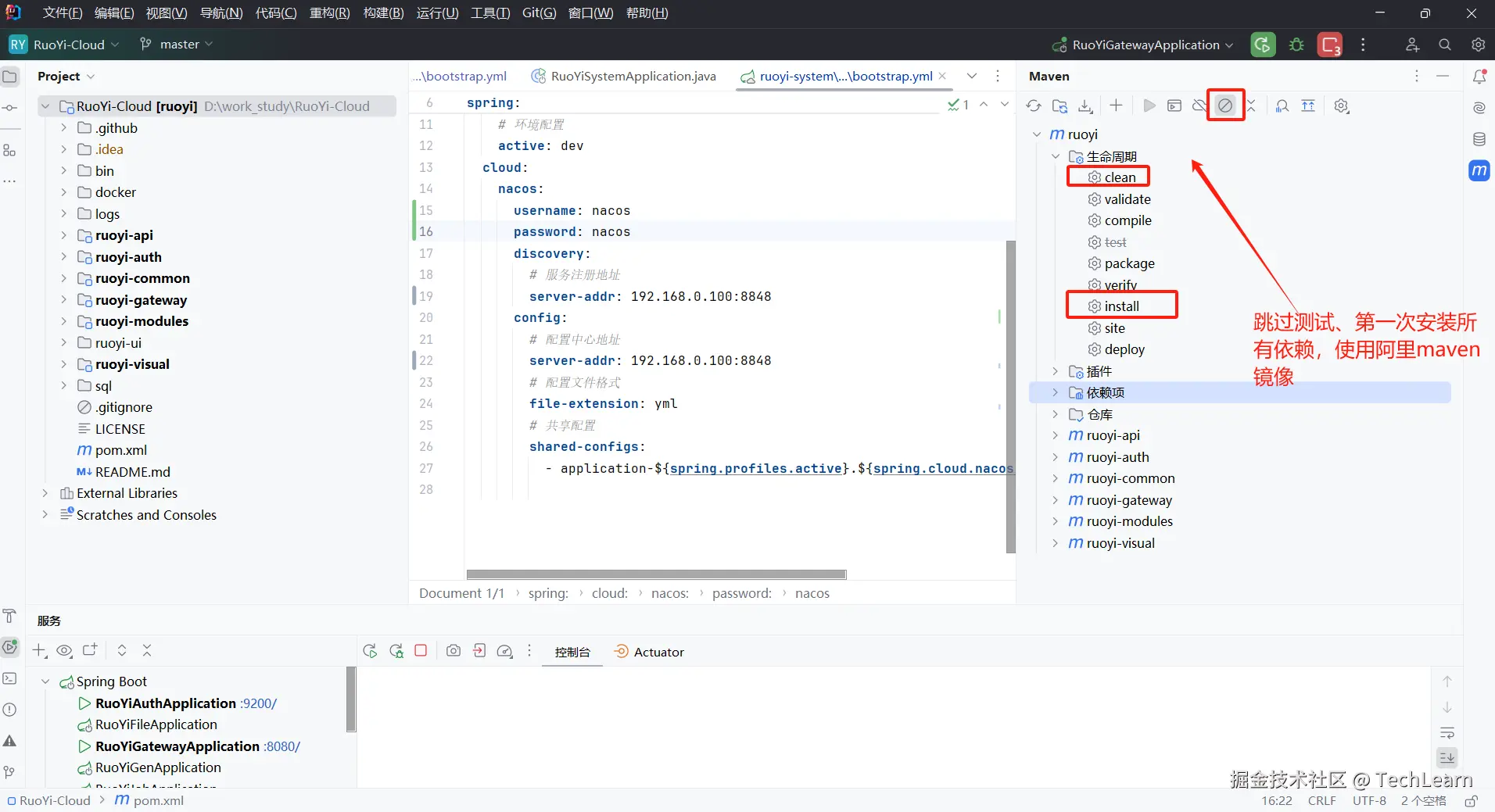Collapse the Spring Boot services node

point(45,681)
